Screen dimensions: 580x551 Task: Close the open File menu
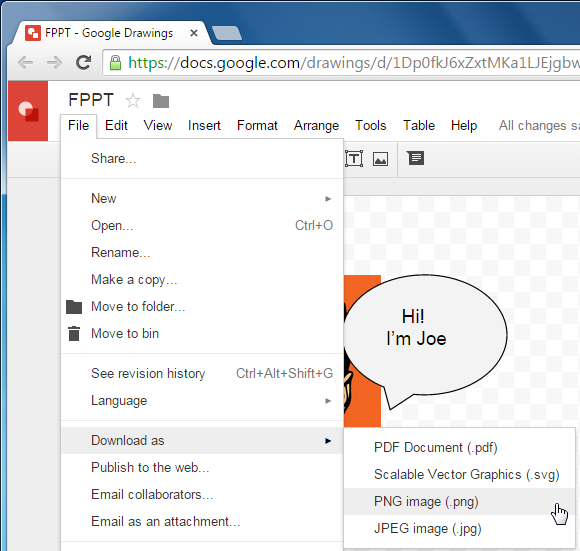tap(78, 126)
